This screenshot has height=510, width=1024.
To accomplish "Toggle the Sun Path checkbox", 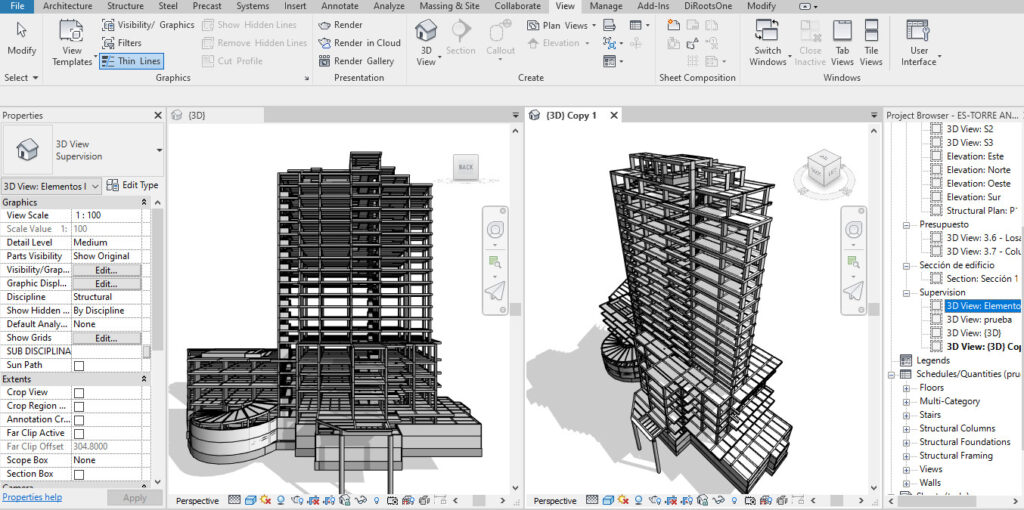I will [x=79, y=366].
